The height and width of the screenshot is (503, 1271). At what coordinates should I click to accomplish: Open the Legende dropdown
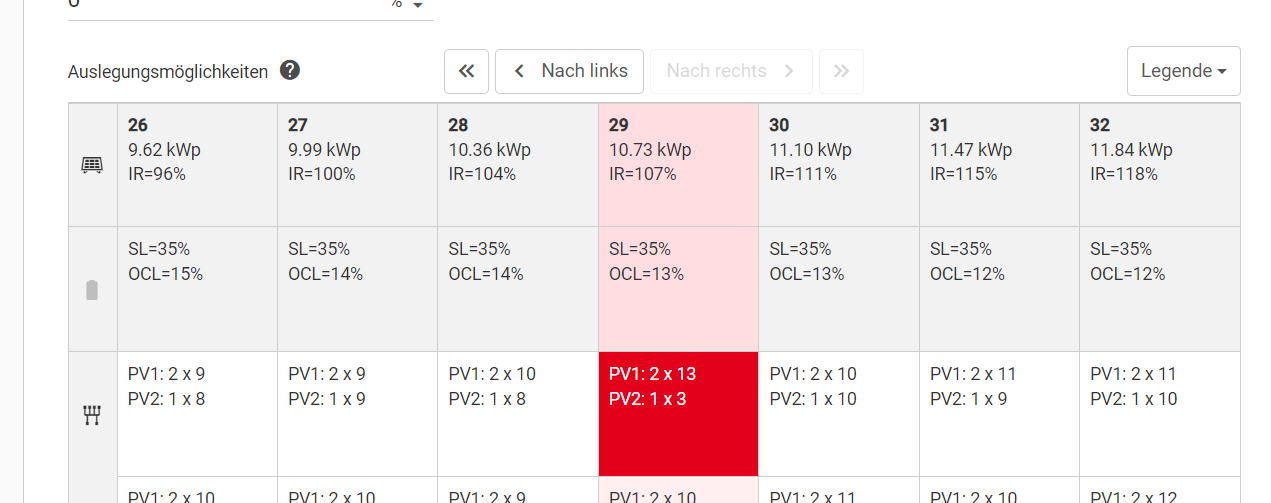coord(1183,71)
